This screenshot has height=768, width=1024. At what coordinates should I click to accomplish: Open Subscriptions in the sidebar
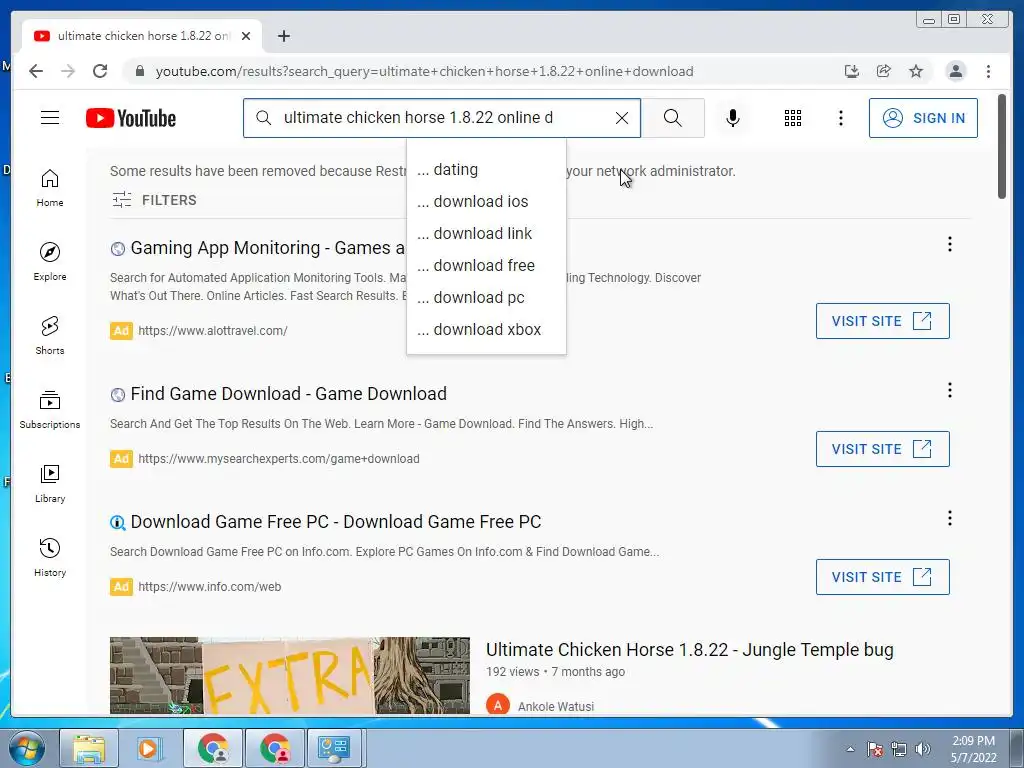(50, 409)
